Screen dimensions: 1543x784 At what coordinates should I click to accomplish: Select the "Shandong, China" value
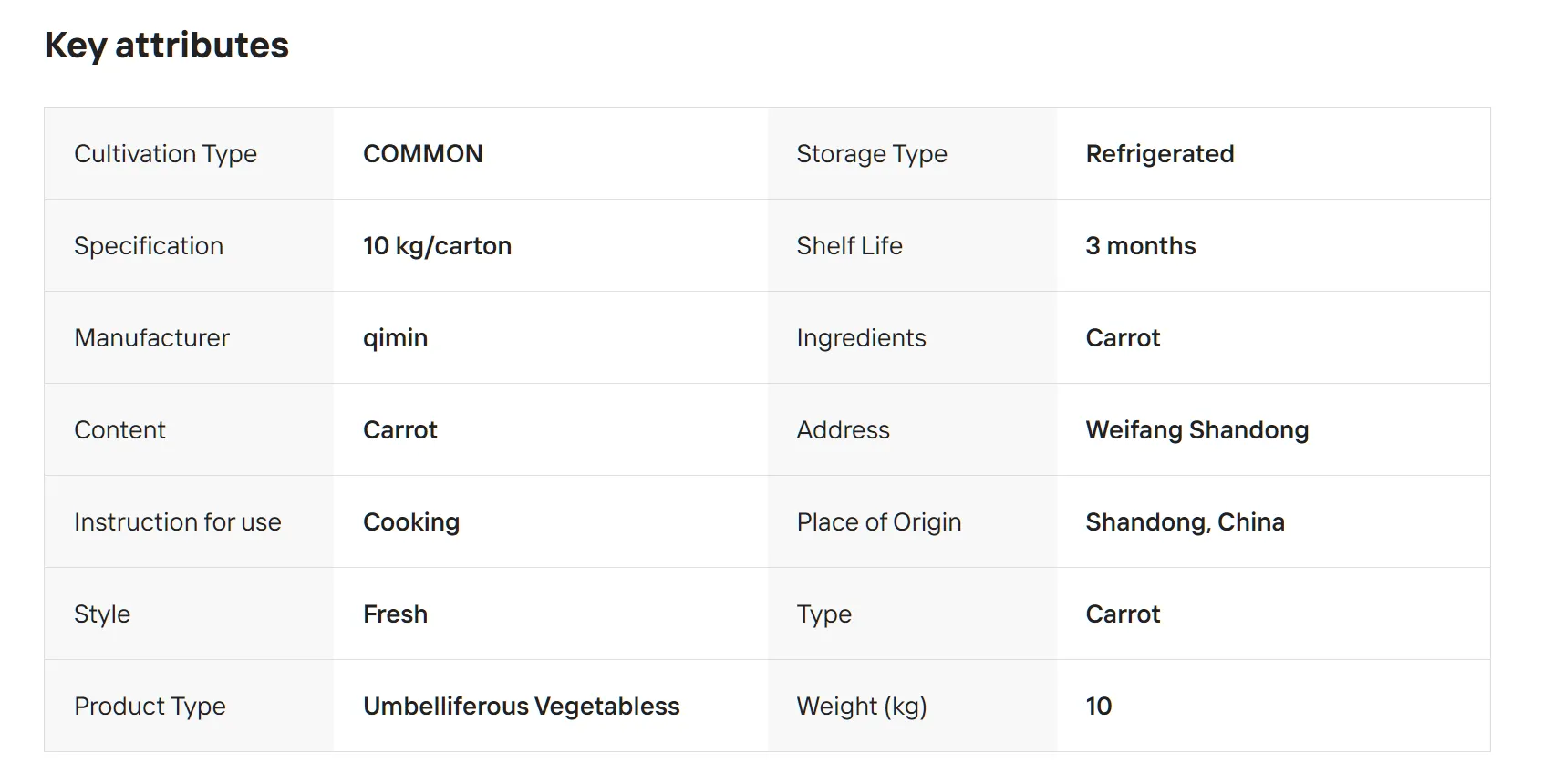coord(1185,522)
